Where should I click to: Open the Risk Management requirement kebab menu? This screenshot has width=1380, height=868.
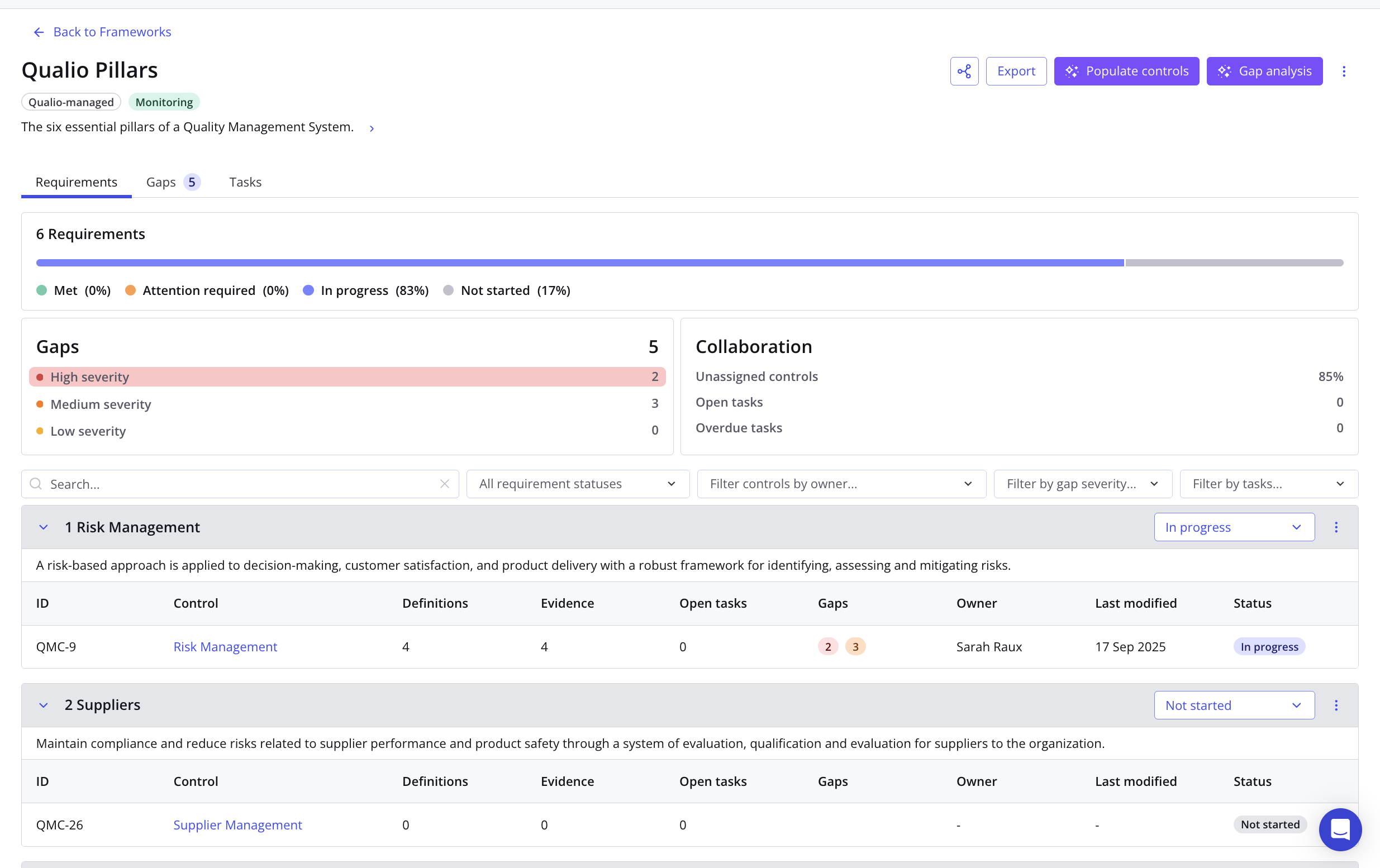1336,527
